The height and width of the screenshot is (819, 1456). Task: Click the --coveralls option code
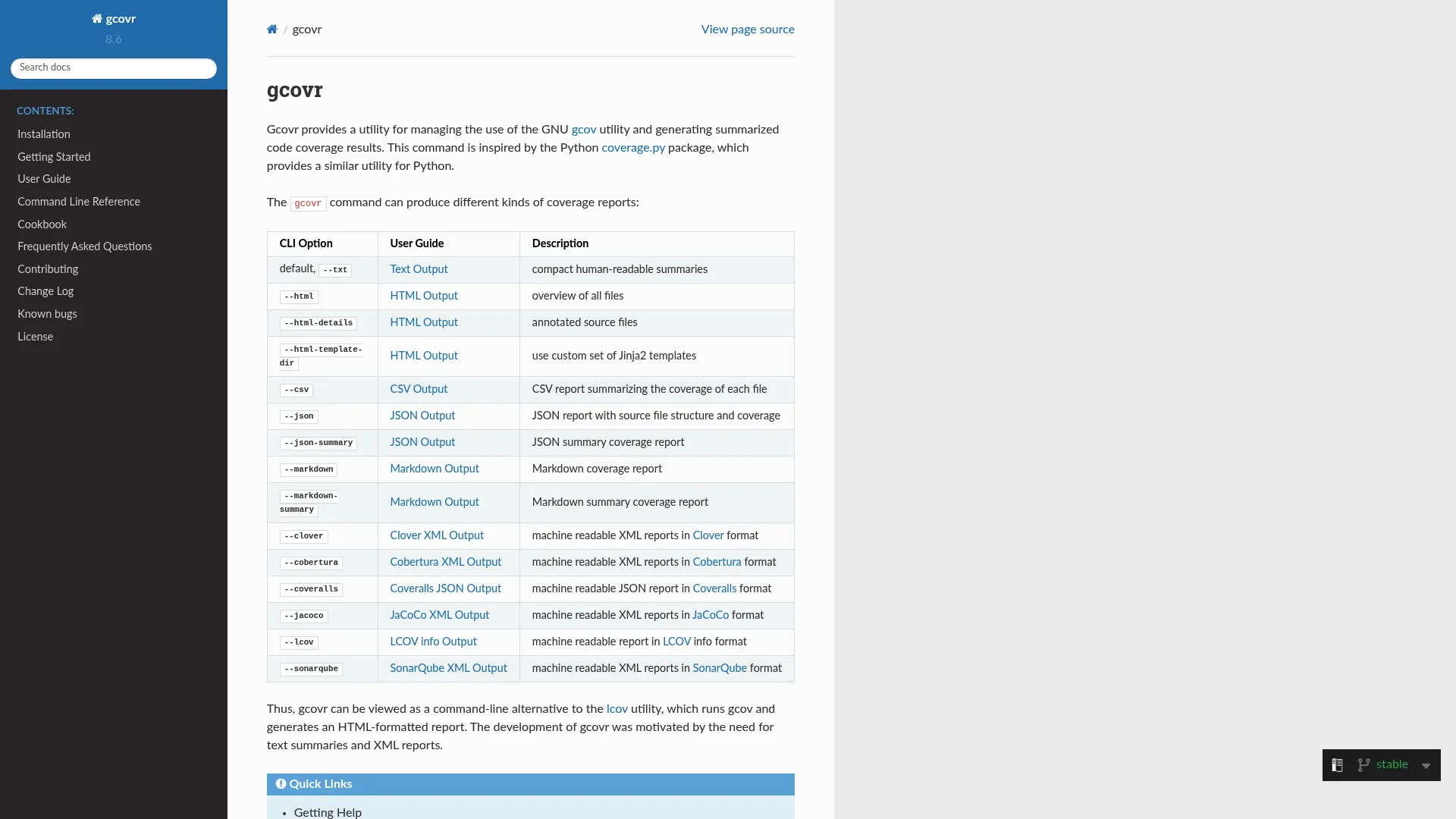(311, 589)
